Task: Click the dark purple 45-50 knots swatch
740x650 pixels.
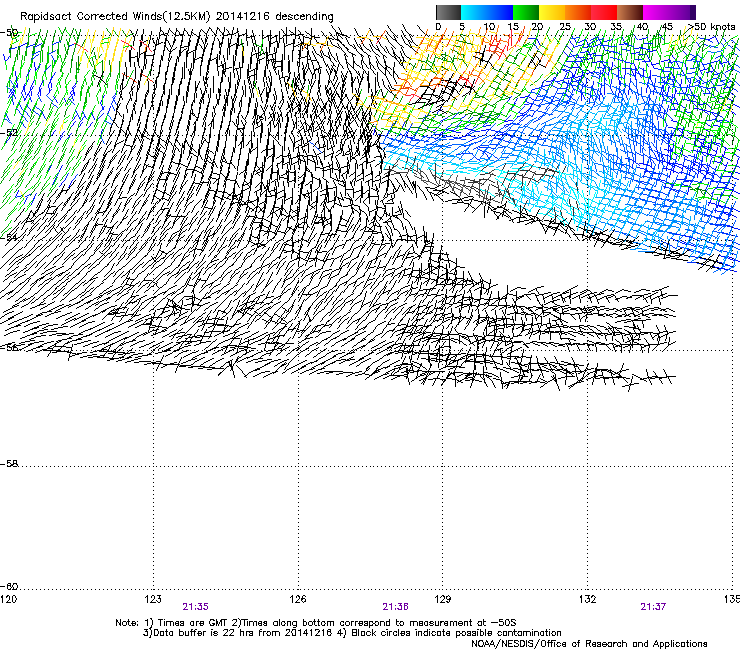Action: (682, 12)
